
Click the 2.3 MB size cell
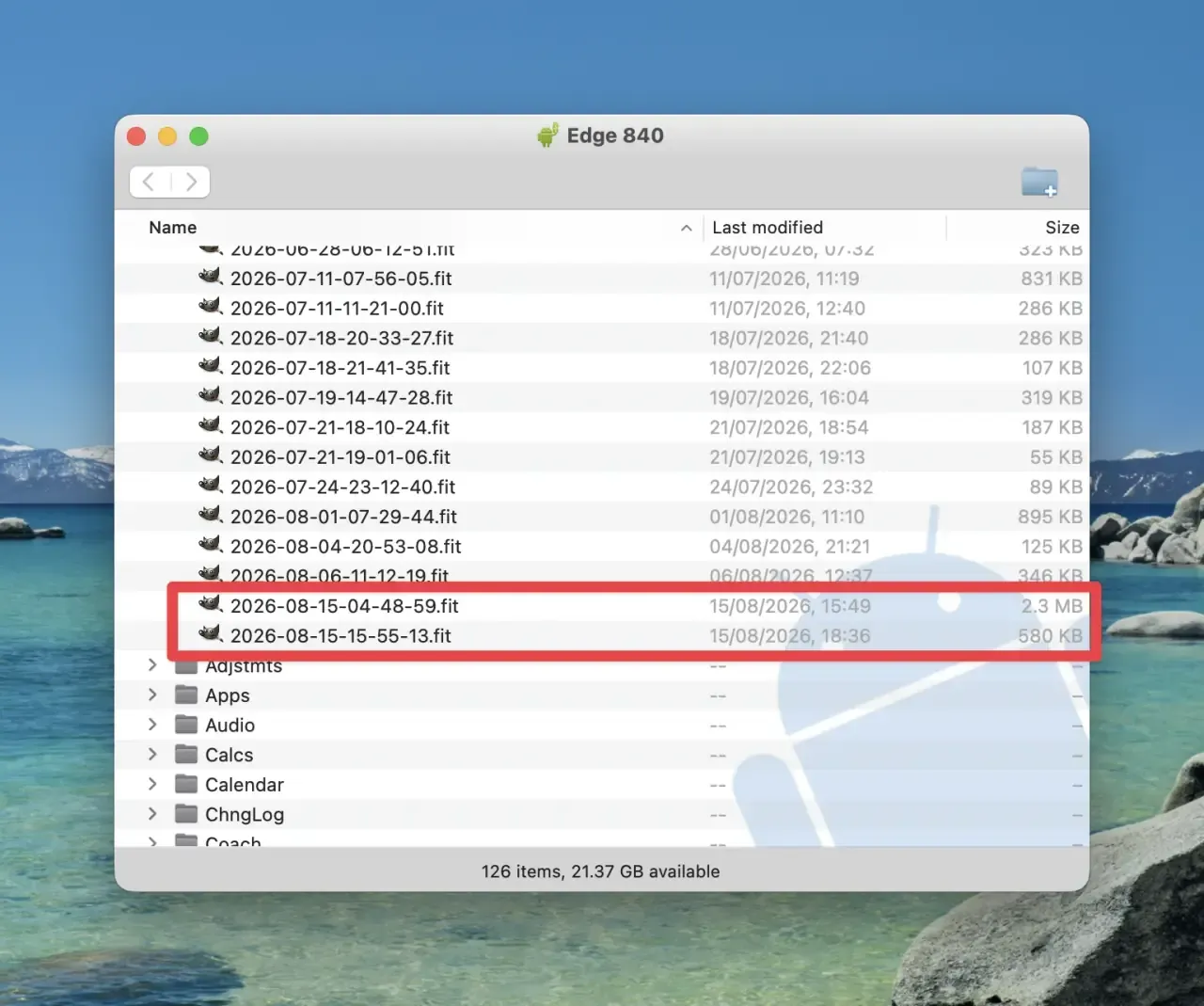[1052, 606]
